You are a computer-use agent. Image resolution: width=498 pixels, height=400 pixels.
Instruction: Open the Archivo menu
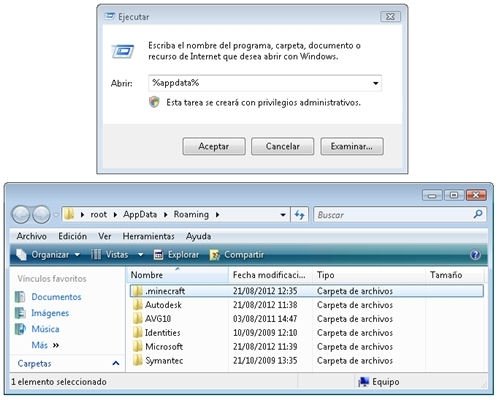click(32, 236)
